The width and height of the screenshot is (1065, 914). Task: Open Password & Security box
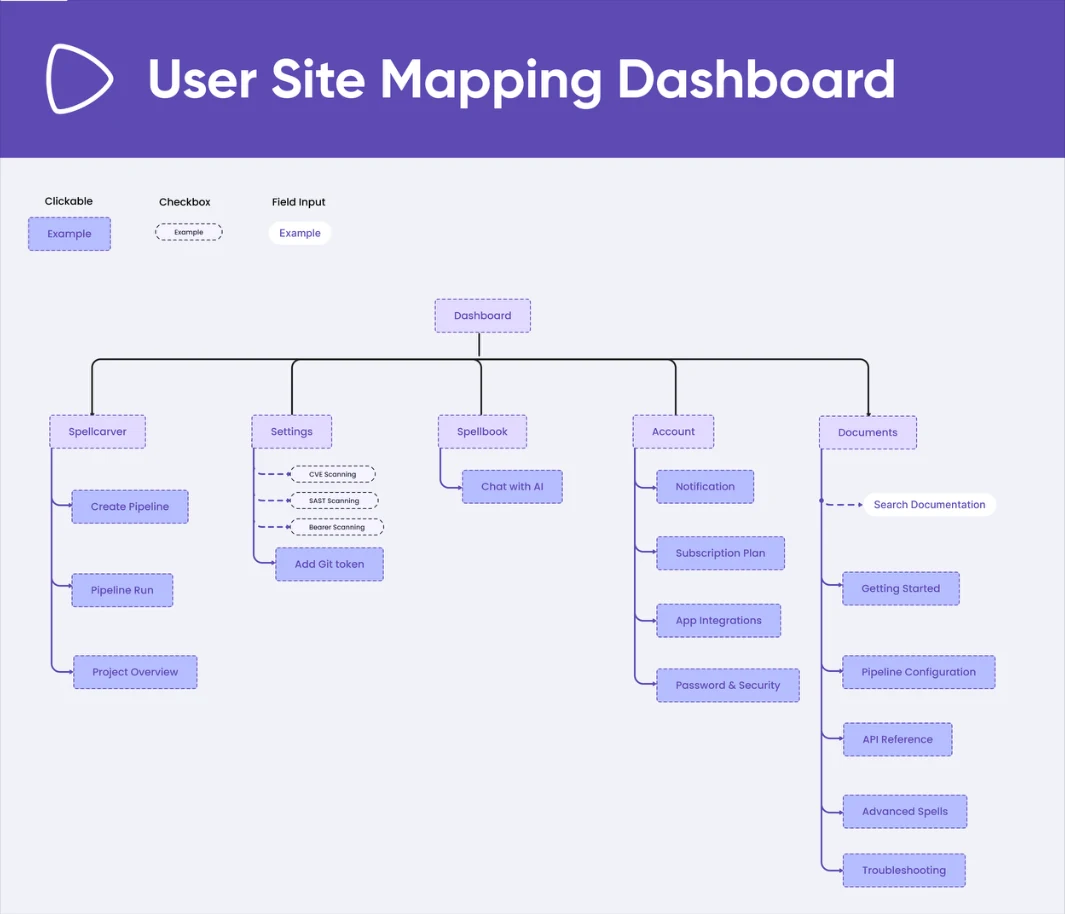(728, 685)
